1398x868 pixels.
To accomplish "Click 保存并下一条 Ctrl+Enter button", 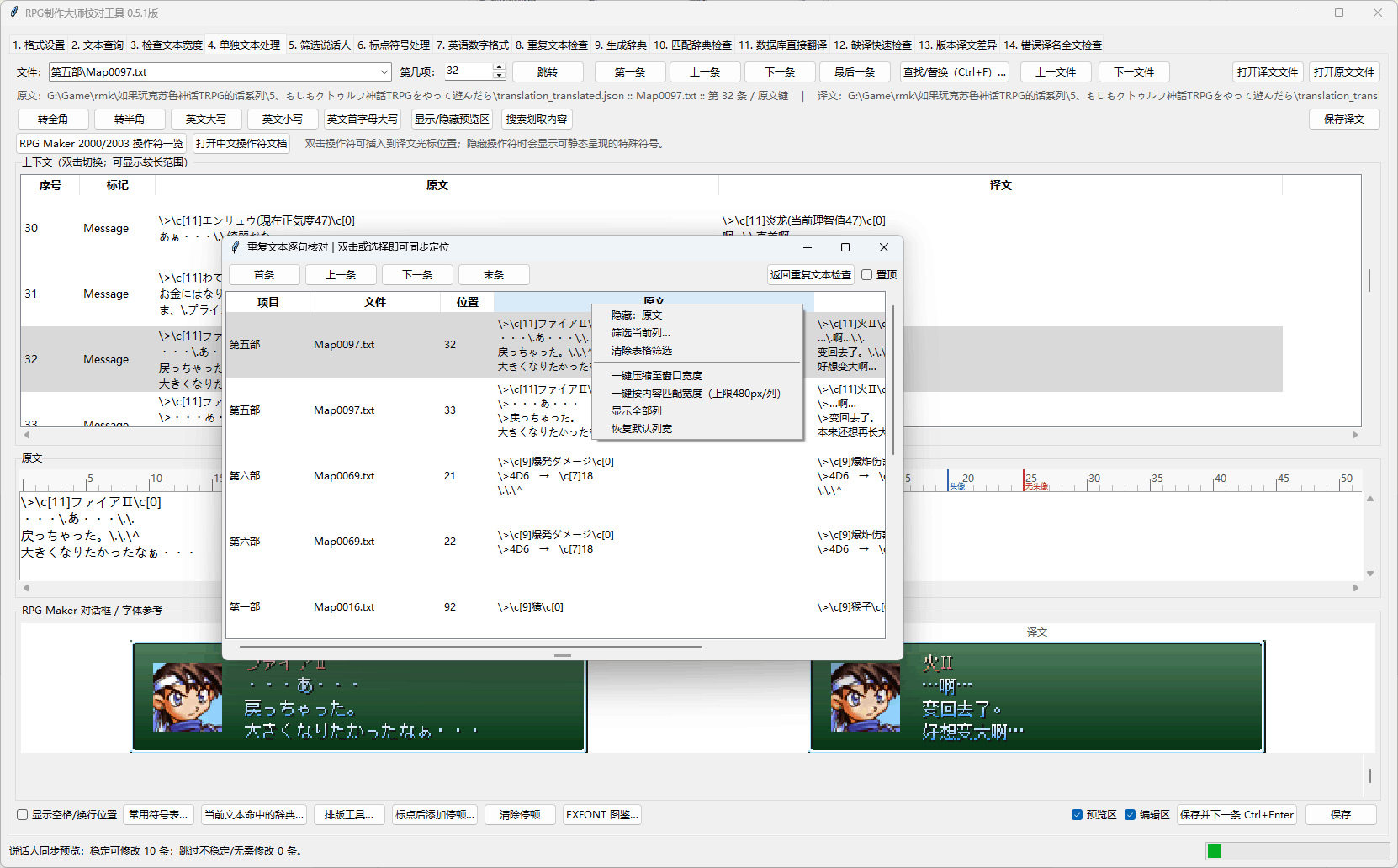I will point(1236,815).
